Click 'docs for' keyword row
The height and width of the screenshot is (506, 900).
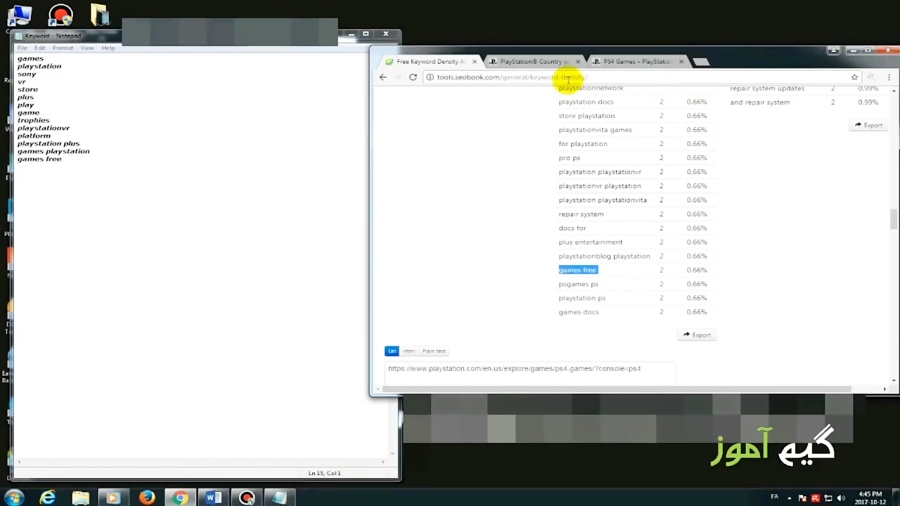click(x=572, y=228)
